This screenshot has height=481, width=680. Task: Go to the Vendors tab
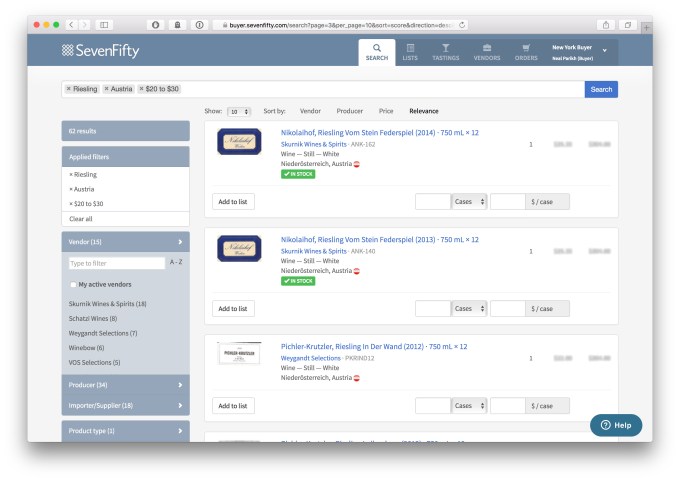click(x=487, y=52)
